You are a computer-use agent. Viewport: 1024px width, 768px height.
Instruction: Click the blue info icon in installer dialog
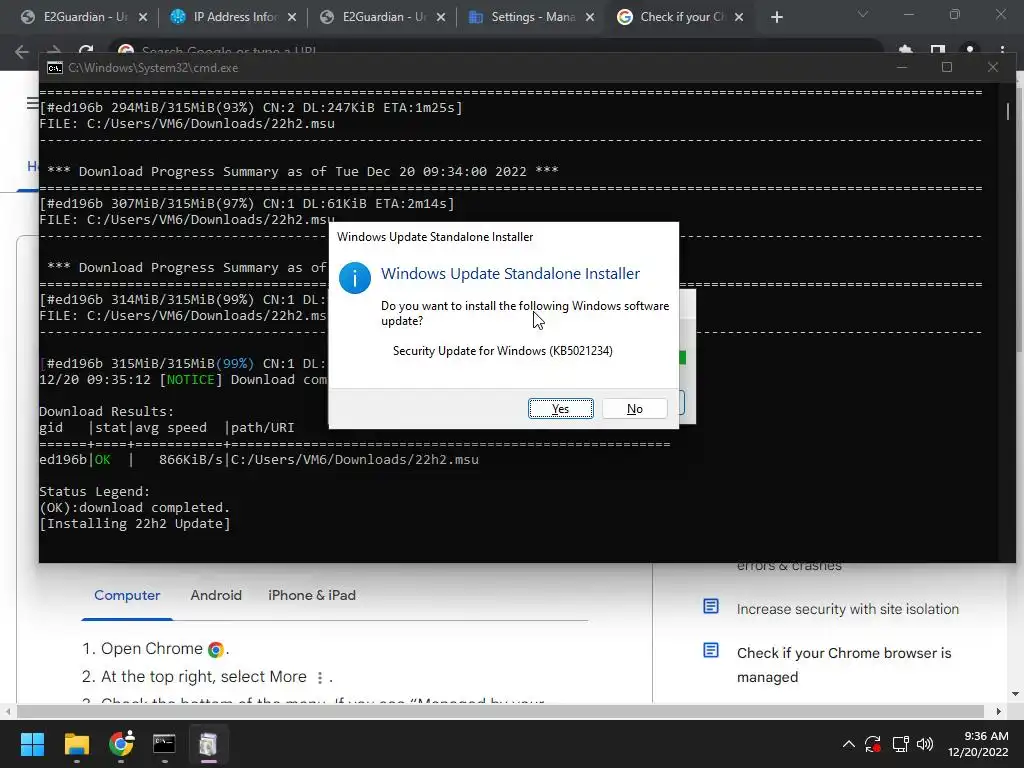[355, 278]
